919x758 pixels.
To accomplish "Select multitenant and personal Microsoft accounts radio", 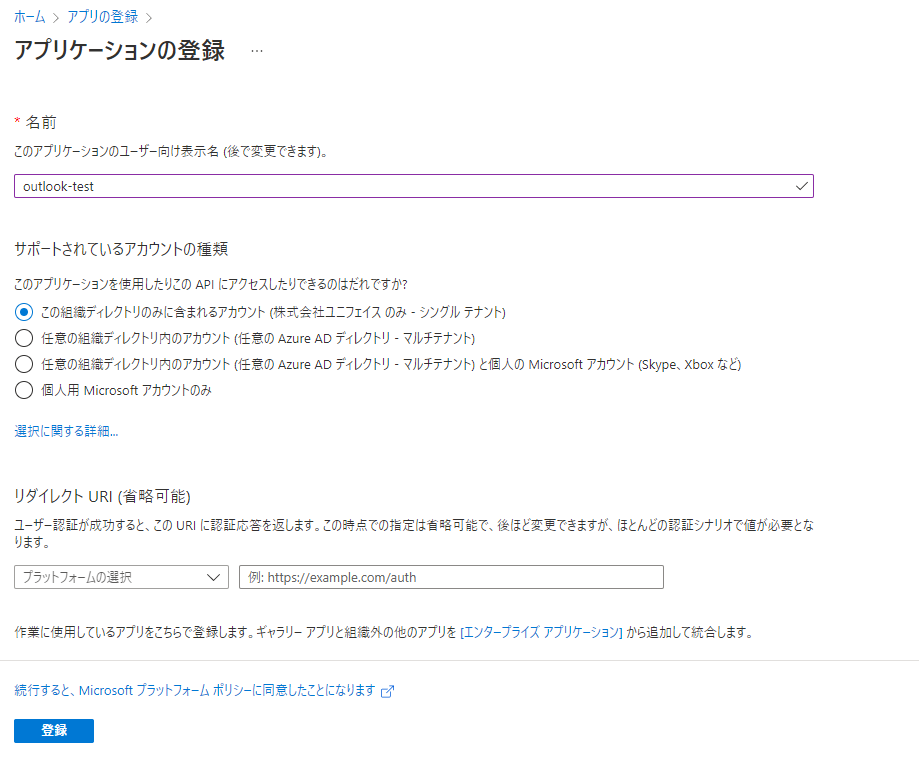I will 24,364.
